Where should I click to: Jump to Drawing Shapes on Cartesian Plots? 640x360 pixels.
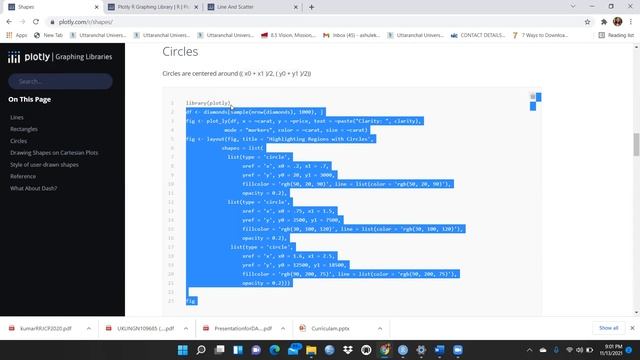[x=54, y=153]
